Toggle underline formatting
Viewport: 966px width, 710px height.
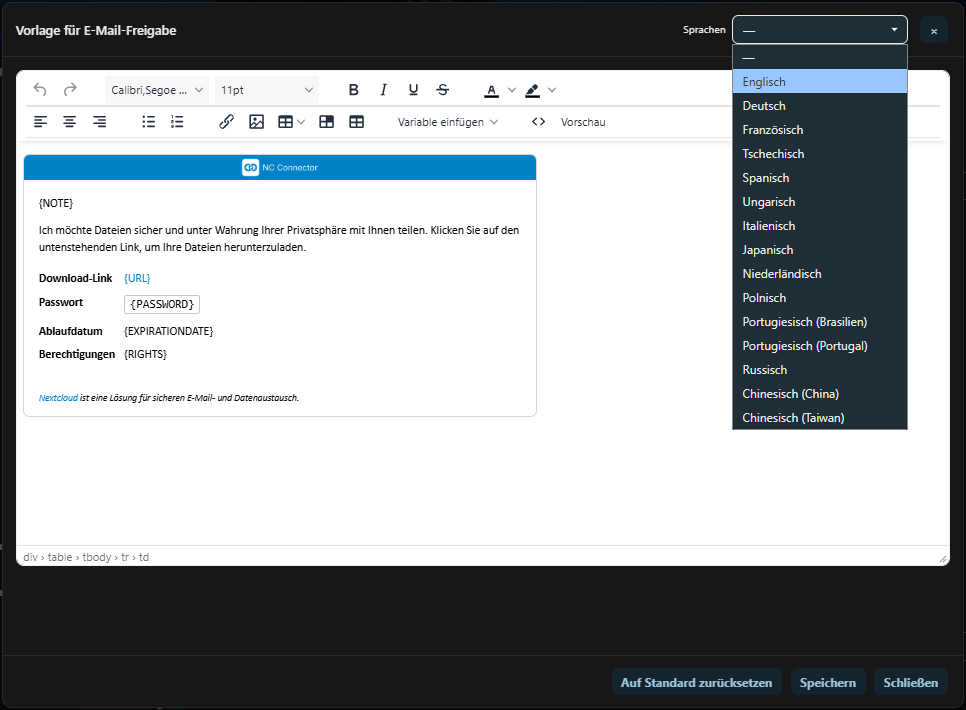coord(413,90)
